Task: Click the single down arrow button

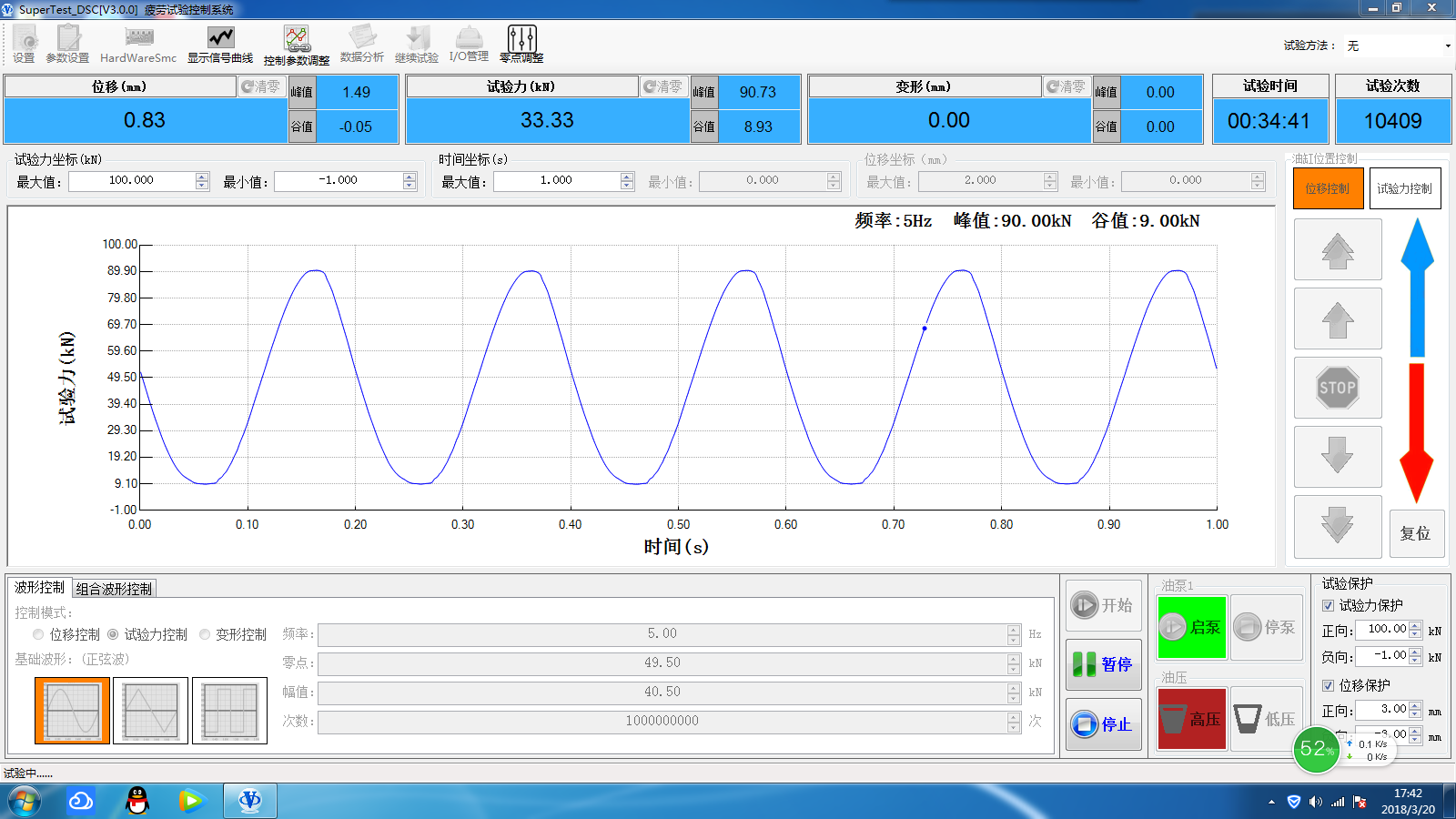Action: click(x=1337, y=455)
